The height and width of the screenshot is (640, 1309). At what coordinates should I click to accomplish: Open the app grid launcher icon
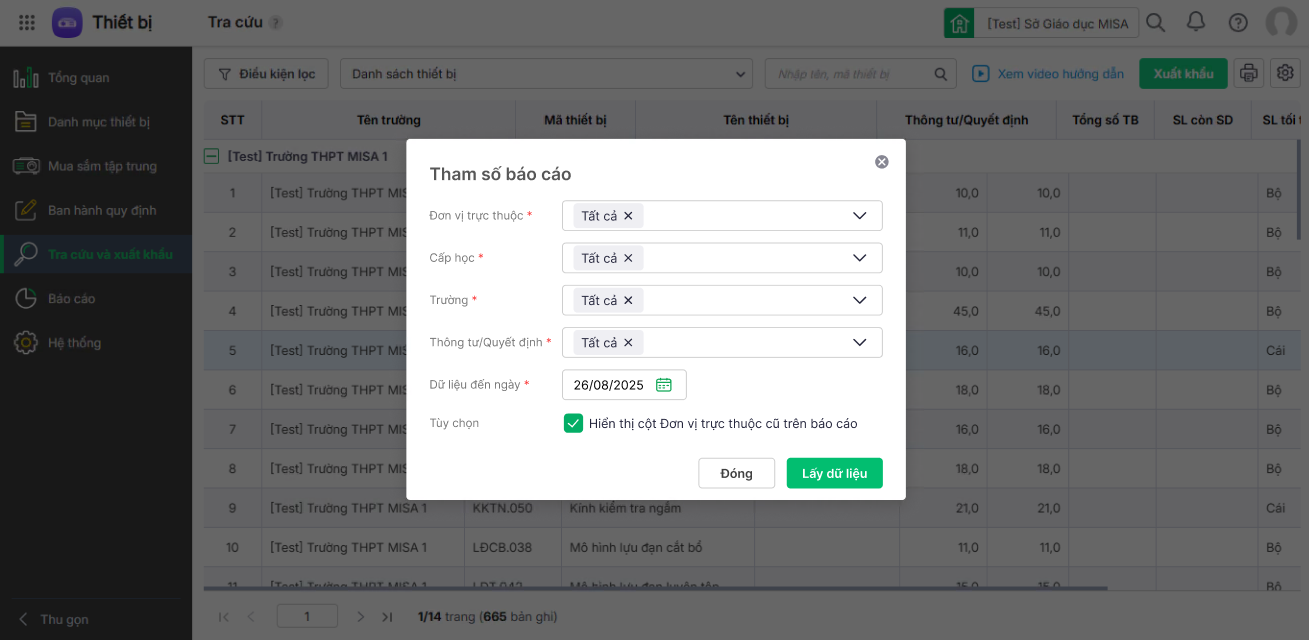coord(27,22)
